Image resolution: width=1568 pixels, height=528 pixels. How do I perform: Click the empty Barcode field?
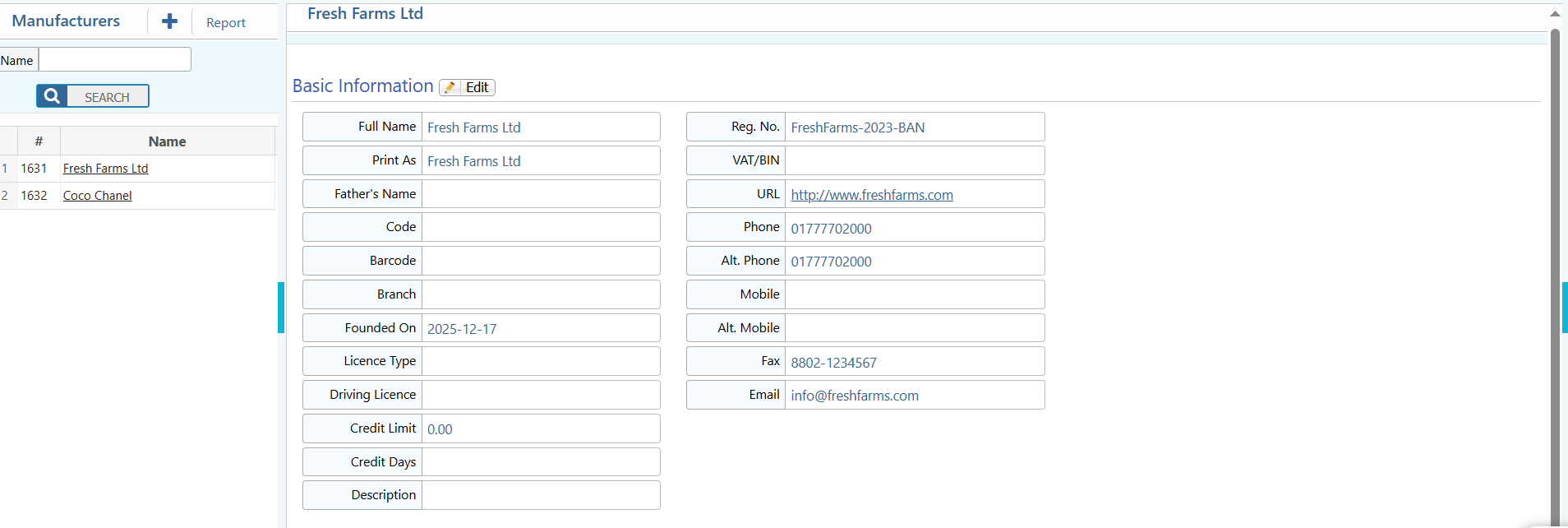point(541,261)
